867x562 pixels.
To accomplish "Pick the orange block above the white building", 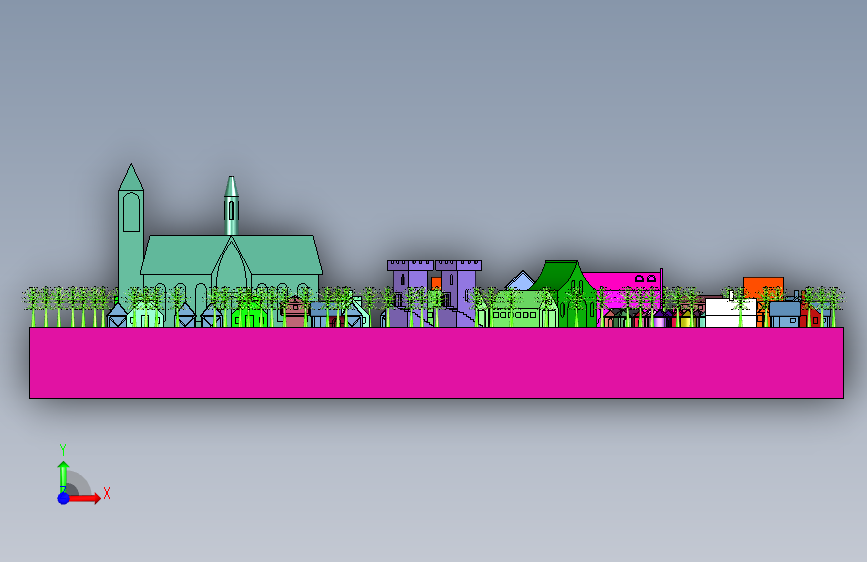I will coord(763,288).
